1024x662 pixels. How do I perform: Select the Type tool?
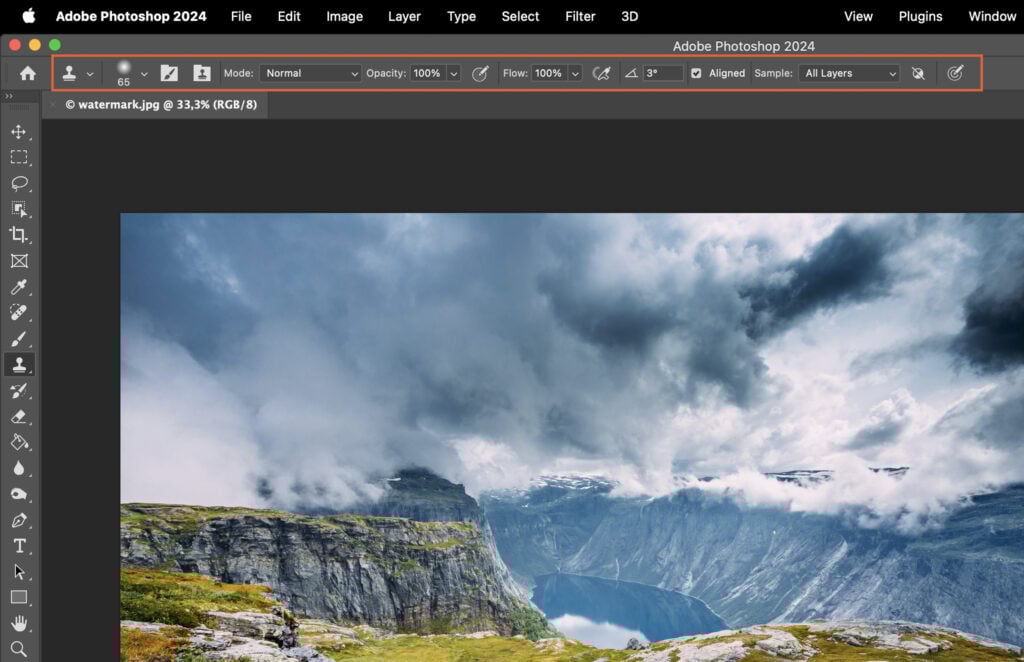tap(20, 547)
